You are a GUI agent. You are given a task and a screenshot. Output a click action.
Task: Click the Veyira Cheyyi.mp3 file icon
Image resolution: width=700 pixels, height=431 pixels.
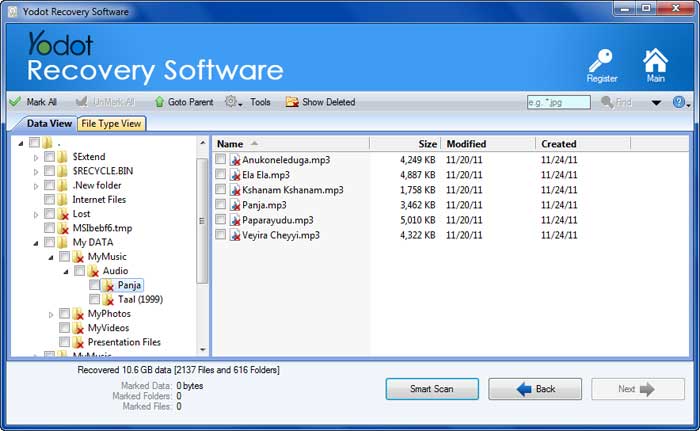pyautogui.click(x=235, y=235)
